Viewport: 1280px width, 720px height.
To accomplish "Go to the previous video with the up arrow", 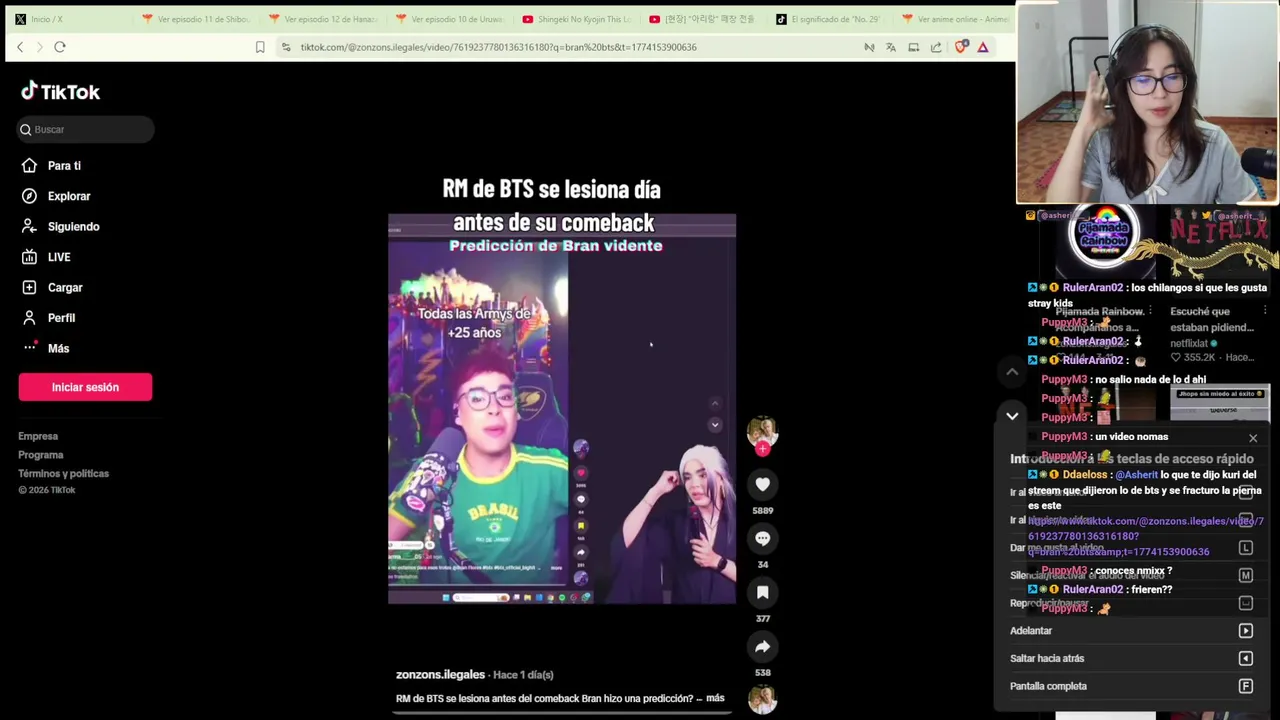I will coord(1012,372).
